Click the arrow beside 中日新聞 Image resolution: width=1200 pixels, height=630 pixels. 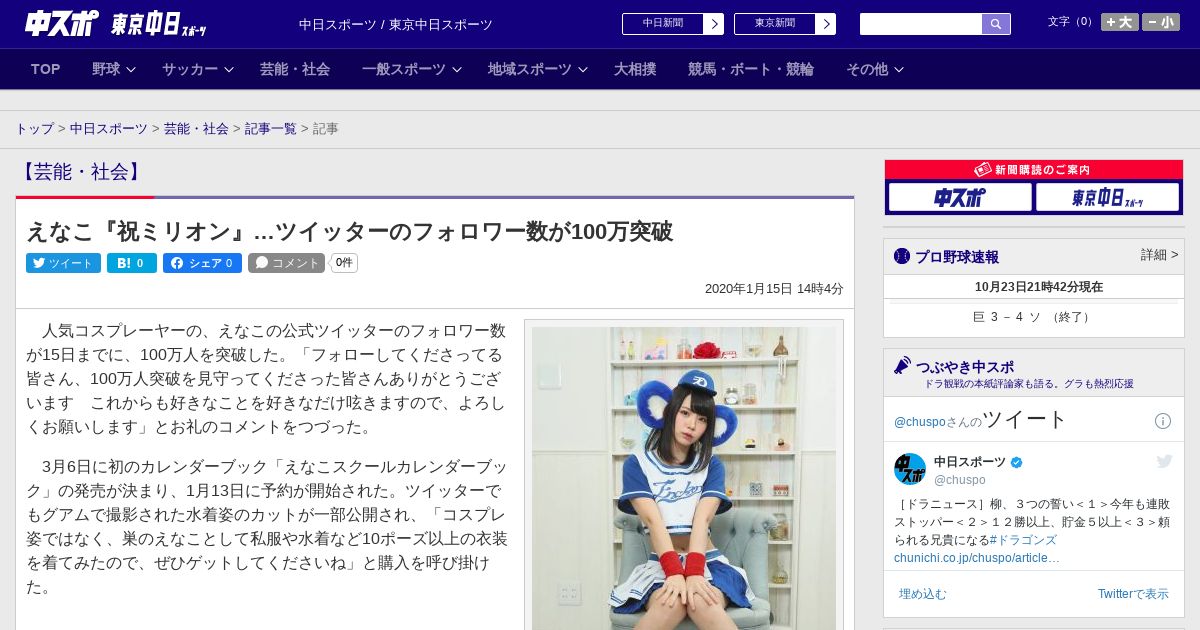click(x=714, y=24)
